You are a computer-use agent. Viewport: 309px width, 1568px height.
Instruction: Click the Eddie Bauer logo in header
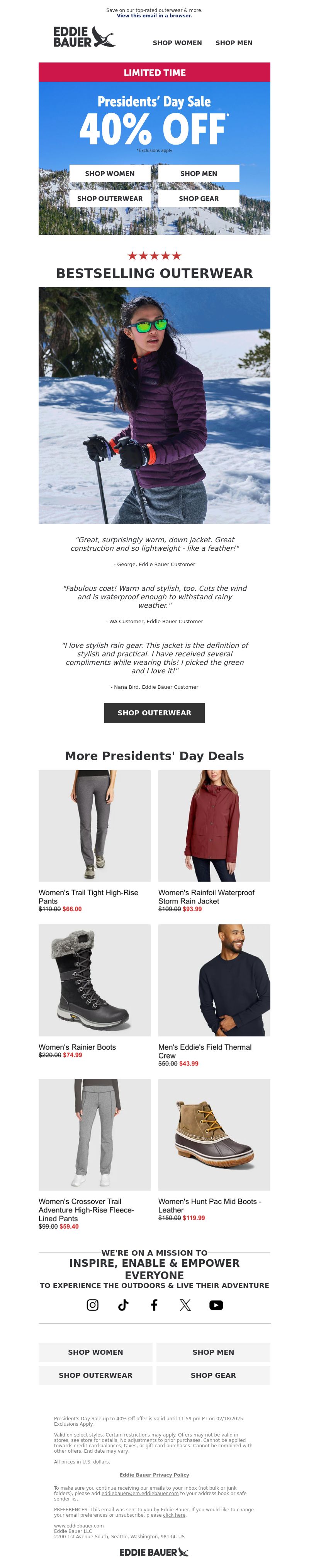(x=84, y=37)
